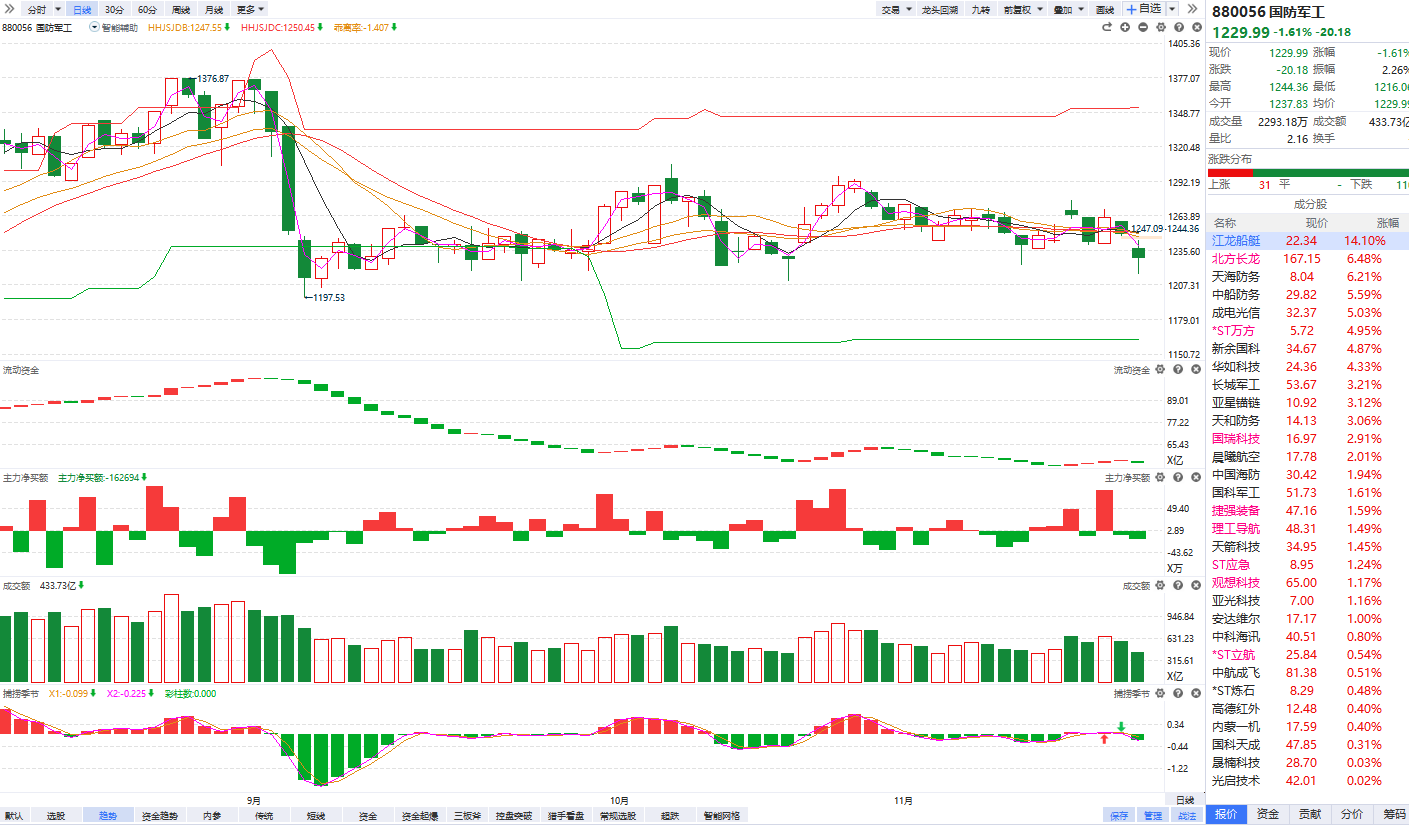Open the 短线 bottom tab

click(316, 816)
